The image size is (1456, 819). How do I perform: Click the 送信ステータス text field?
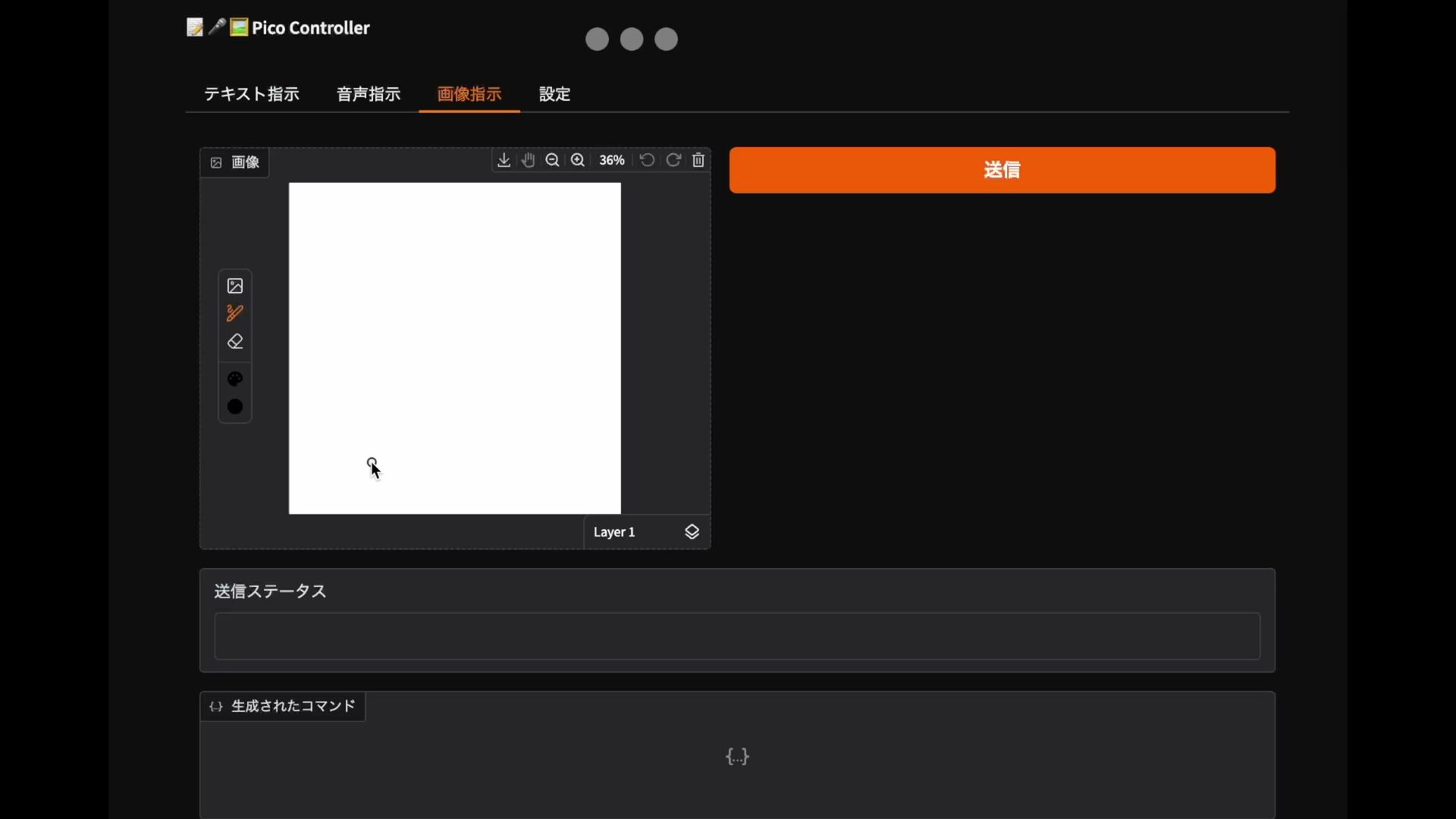pyautogui.click(x=737, y=636)
